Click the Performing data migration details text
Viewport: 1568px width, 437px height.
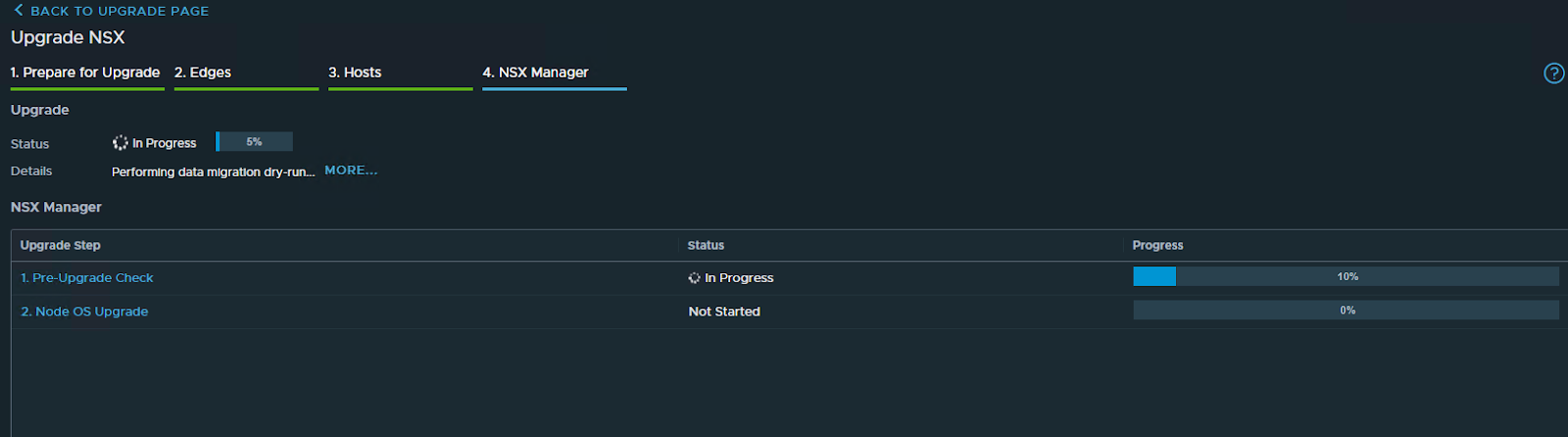(214, 171)
